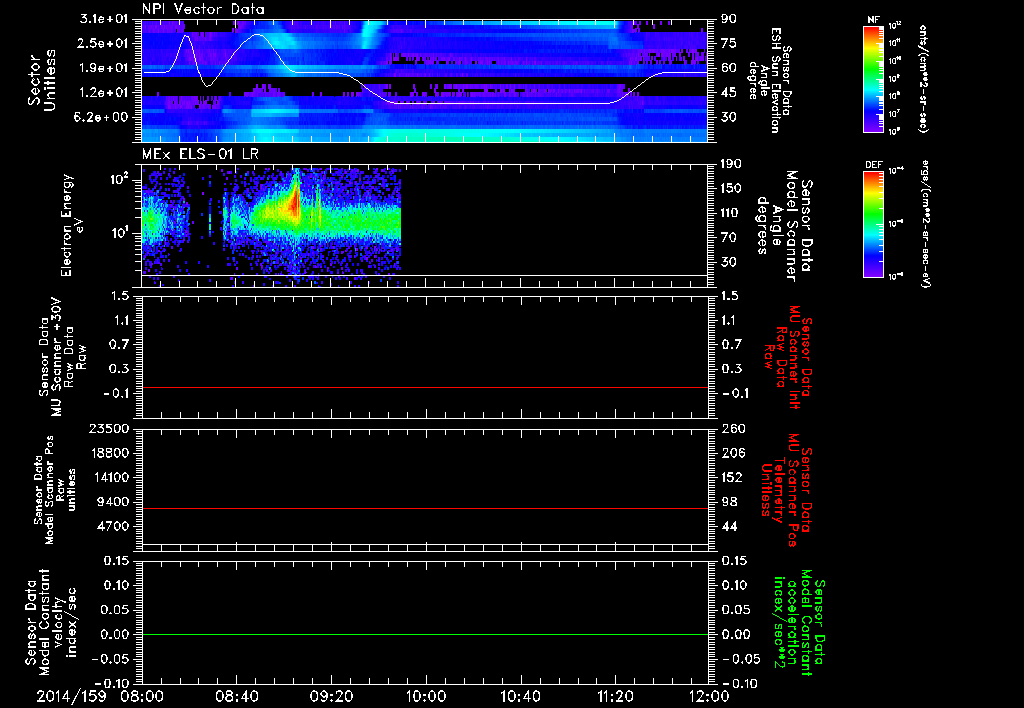Click the '10:40' time tick label
This screenshot has width=1024, height=708.
click(520, 696)
